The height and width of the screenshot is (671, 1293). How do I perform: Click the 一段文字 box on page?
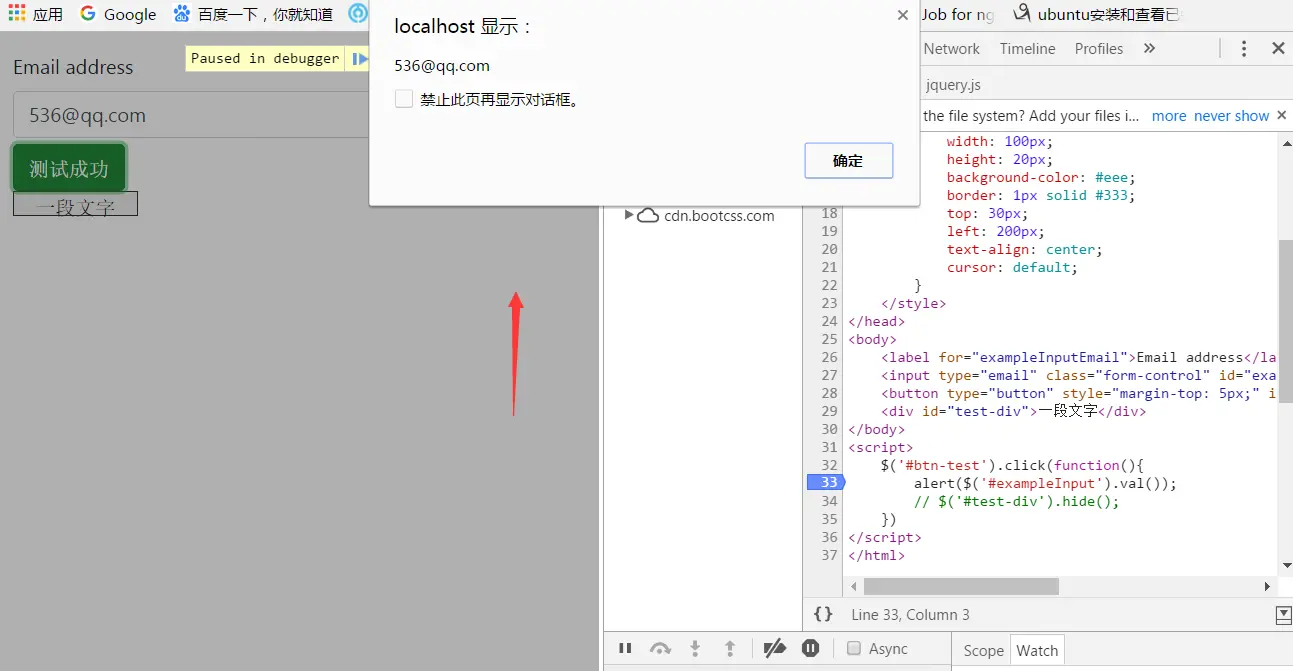[75, 204]
